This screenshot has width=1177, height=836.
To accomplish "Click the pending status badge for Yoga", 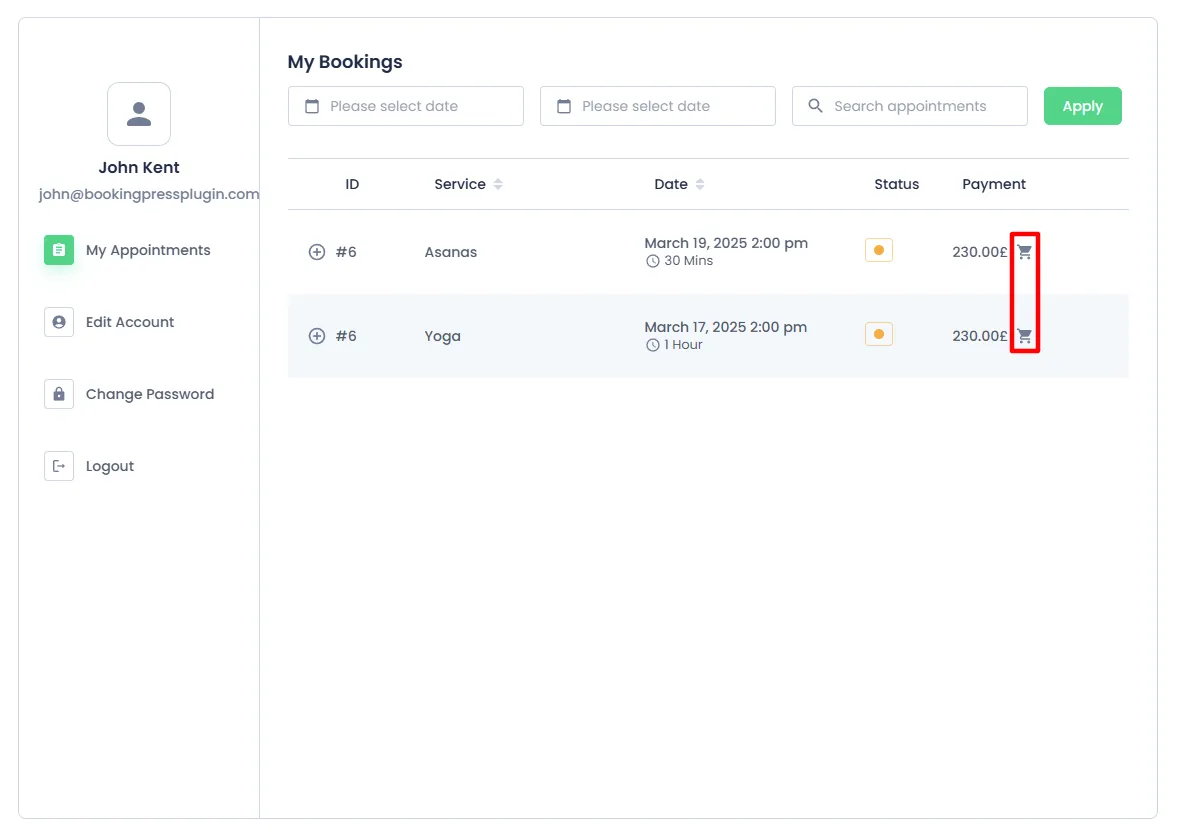I will pos(878,334).
